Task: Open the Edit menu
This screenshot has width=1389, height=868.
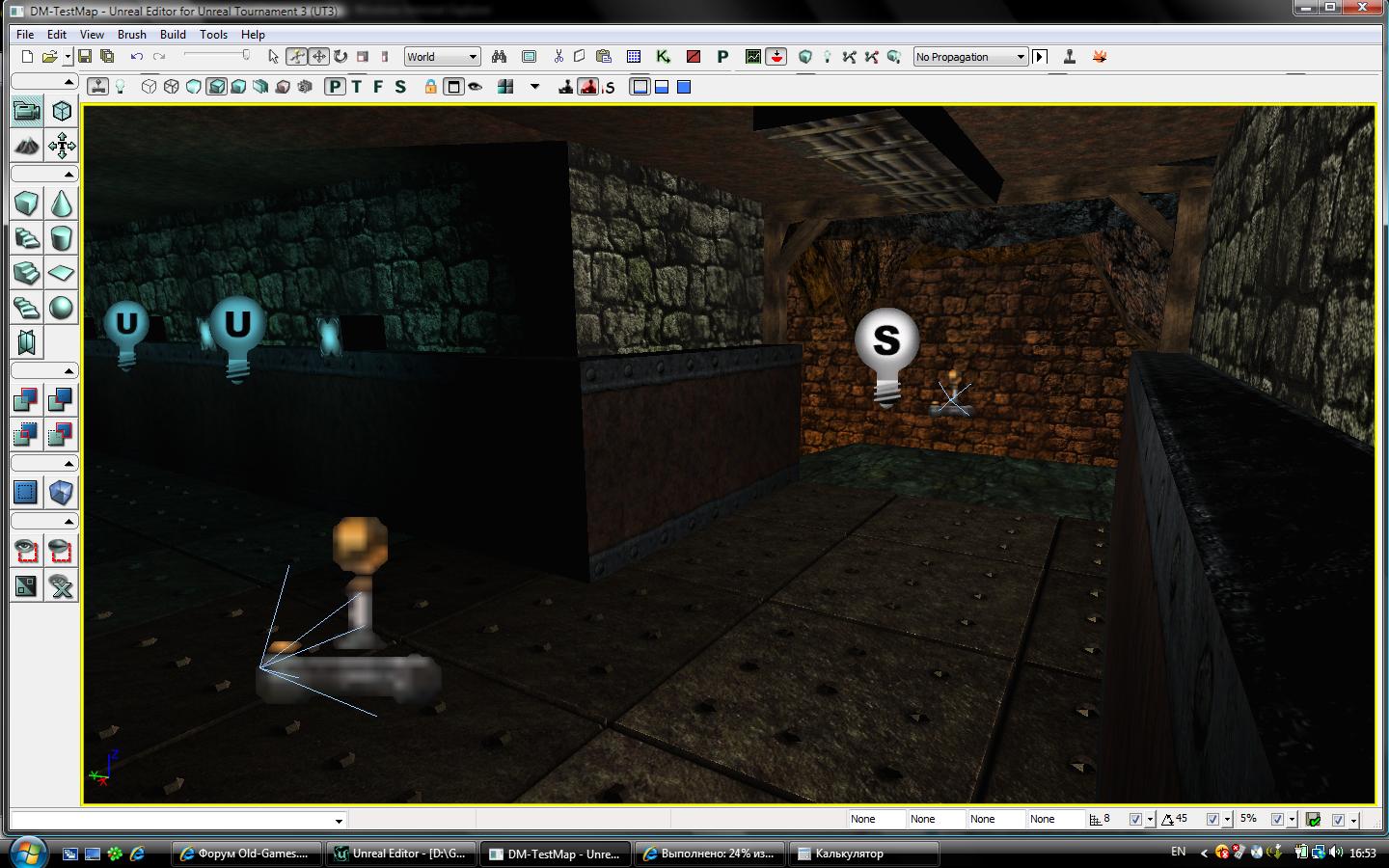Action: tap(57, 34)
